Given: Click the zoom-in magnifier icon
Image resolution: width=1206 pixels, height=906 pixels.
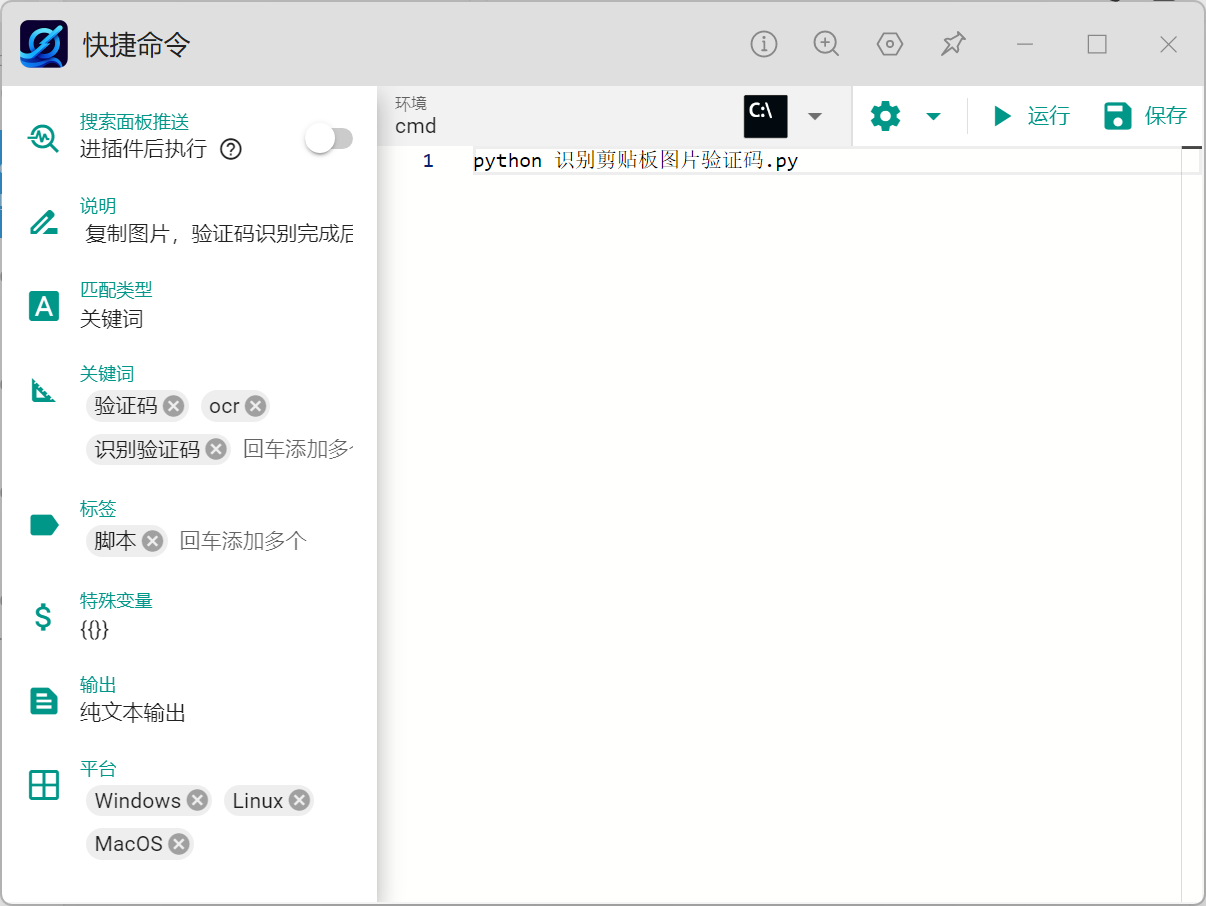Looking at the screenshot, I should tap(826, 44).
